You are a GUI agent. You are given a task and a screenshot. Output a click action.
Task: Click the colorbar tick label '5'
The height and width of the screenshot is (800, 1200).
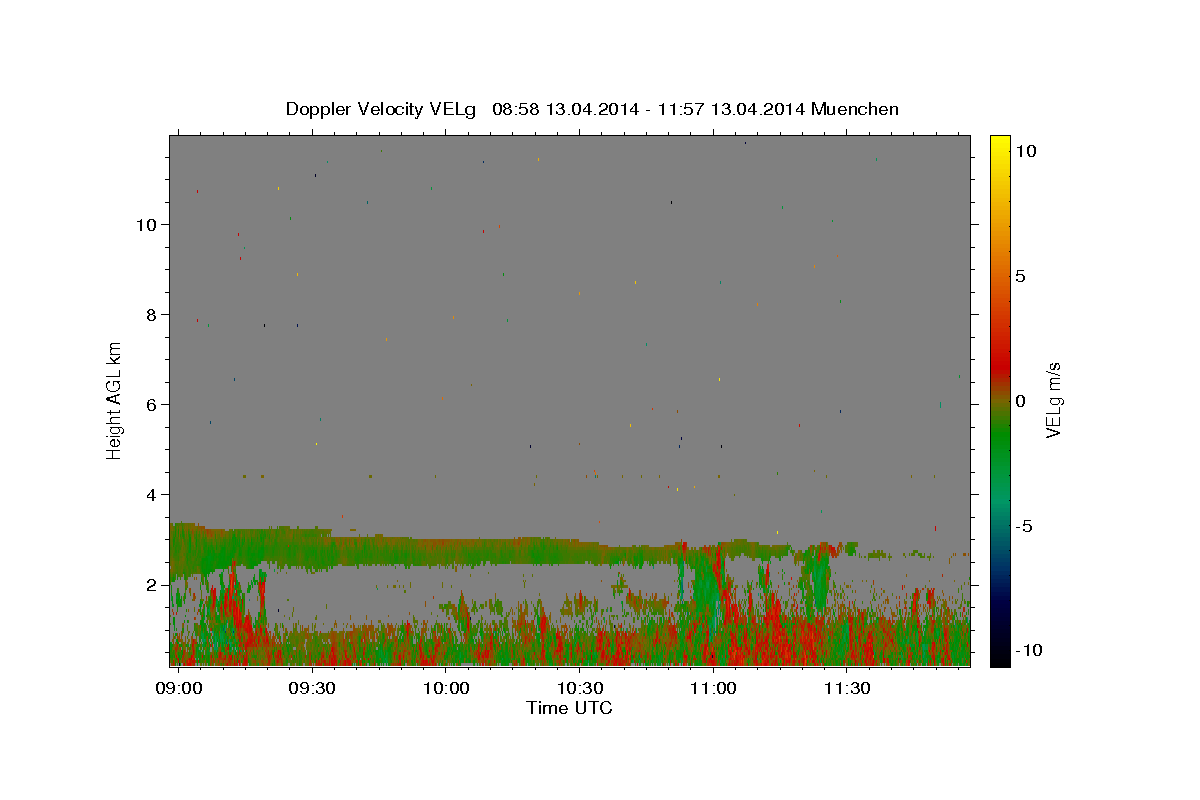click(x=1020, y=277)
